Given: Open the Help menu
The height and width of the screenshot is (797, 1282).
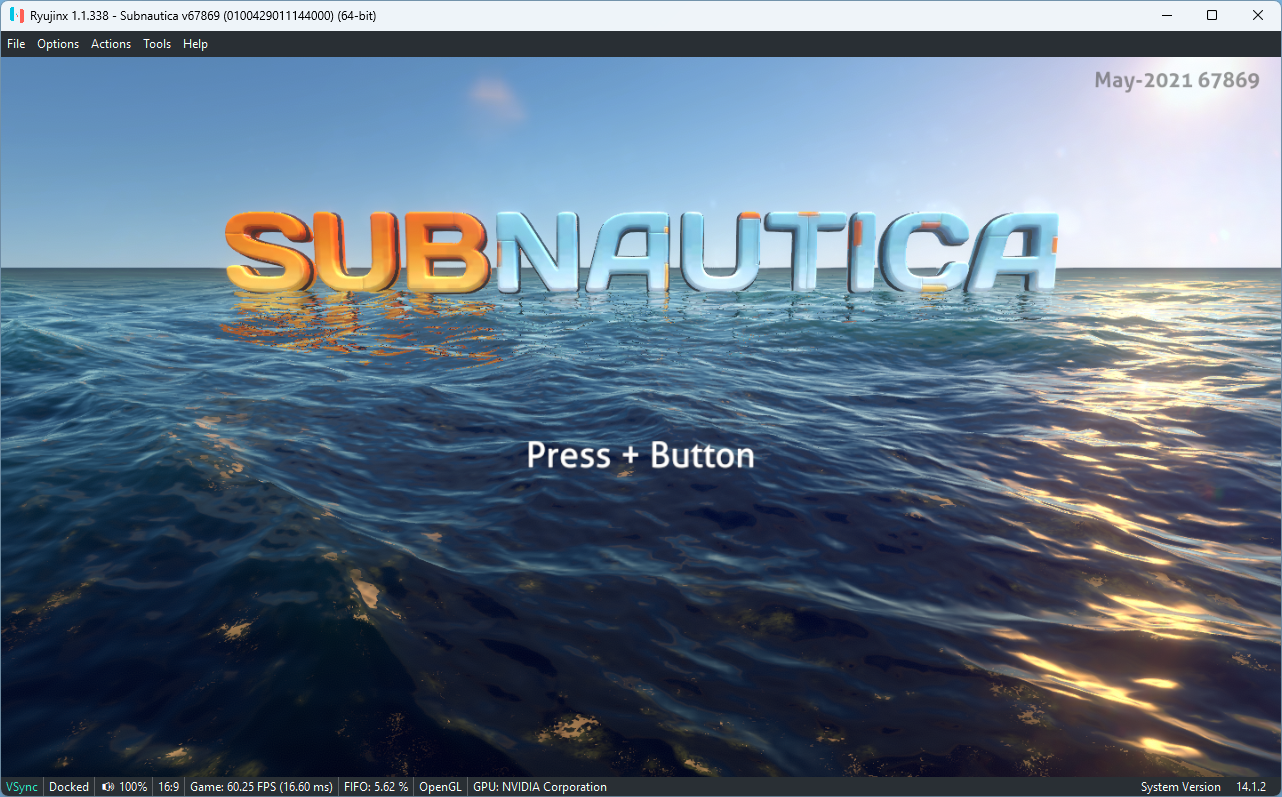Looking at the screenshot, I should pos(195,43).
